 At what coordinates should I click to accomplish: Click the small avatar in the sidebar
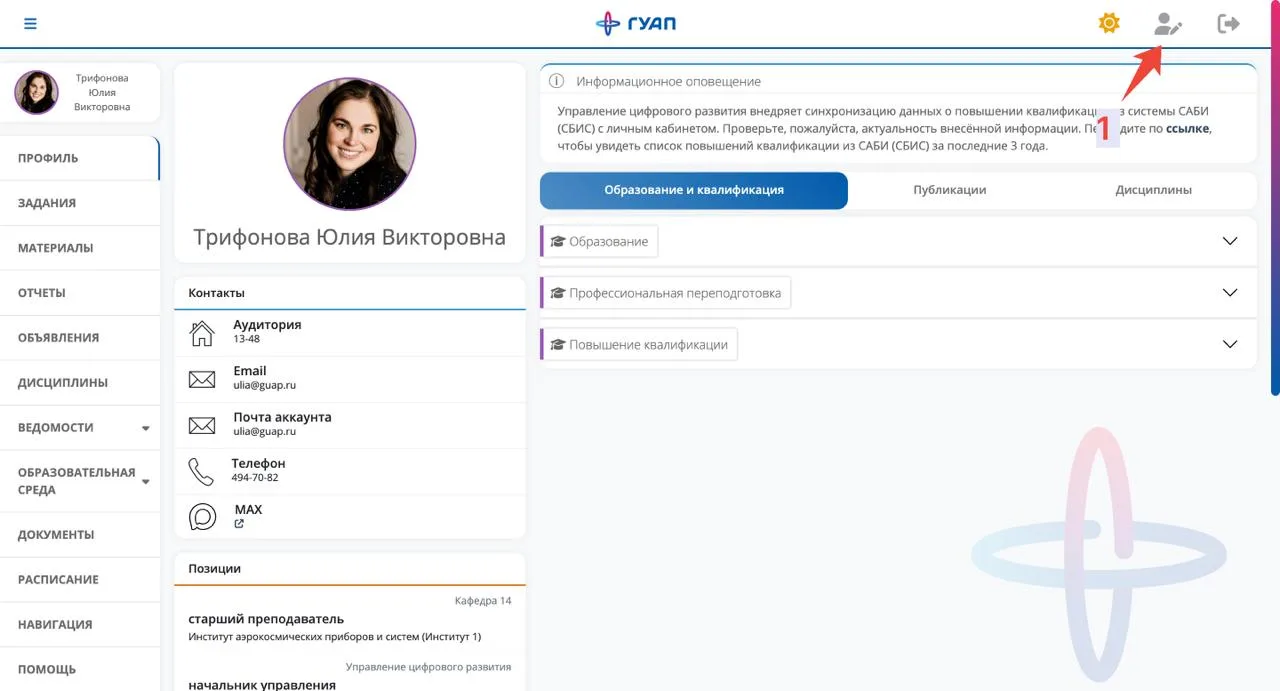[36, 92]
